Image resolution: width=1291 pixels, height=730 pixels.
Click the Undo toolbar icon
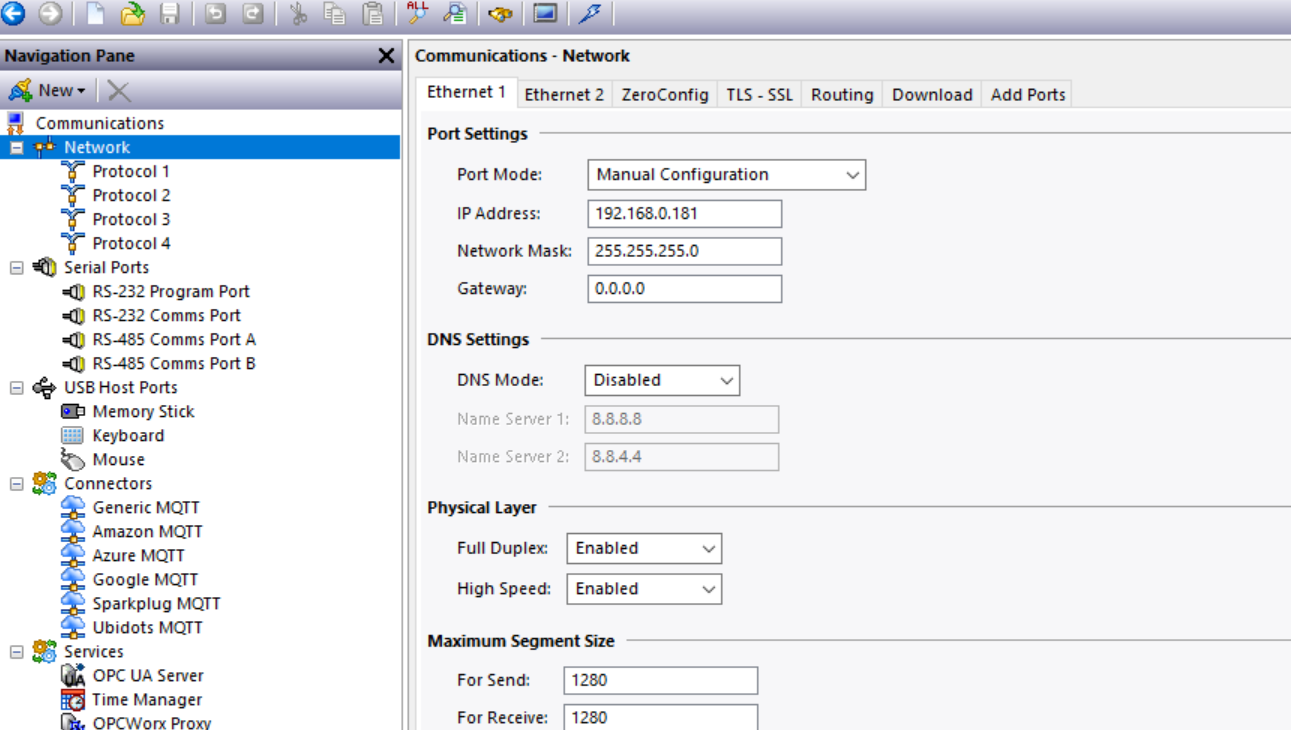215,13
